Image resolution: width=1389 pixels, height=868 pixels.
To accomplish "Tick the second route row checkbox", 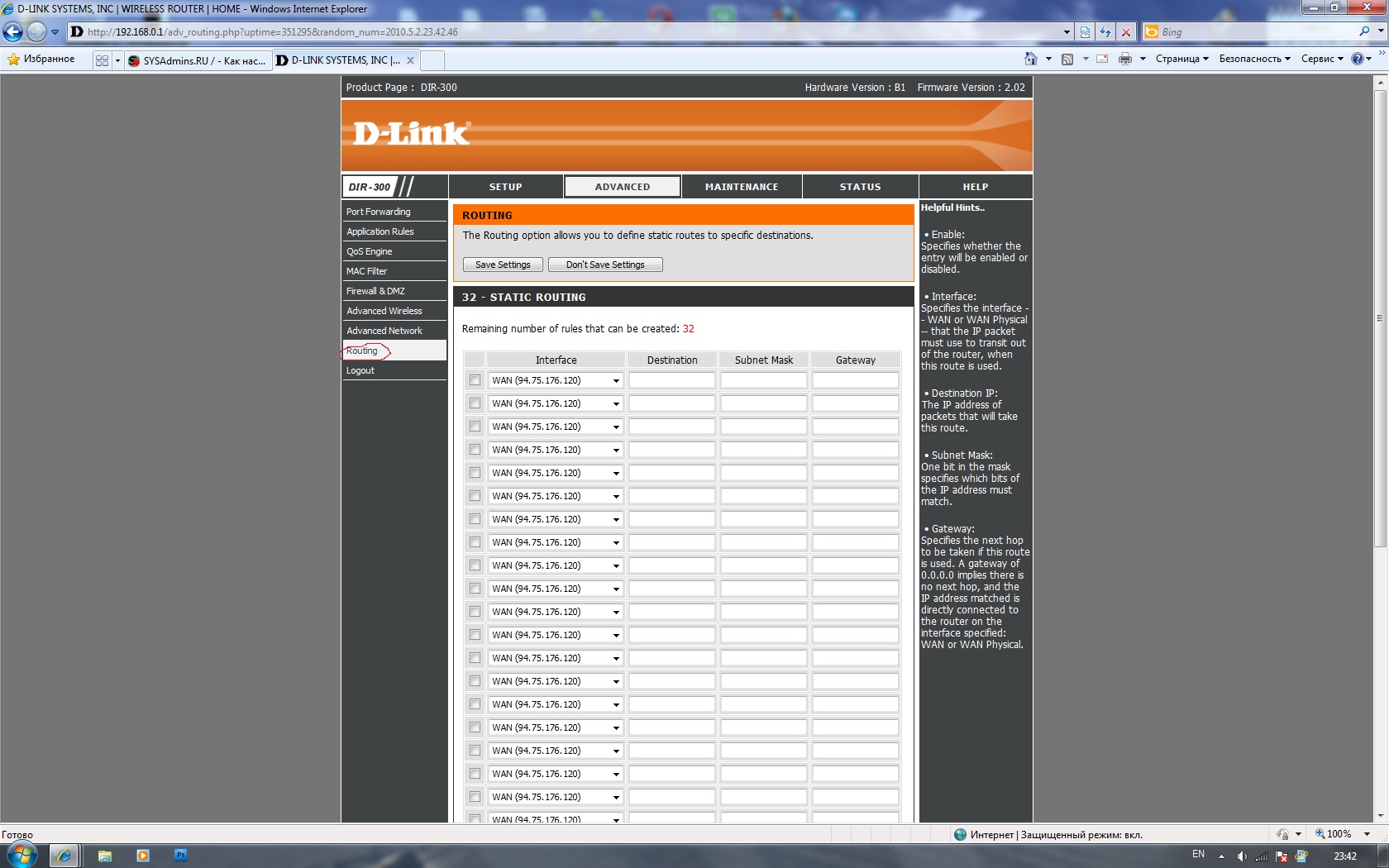I will click(475, 403).
